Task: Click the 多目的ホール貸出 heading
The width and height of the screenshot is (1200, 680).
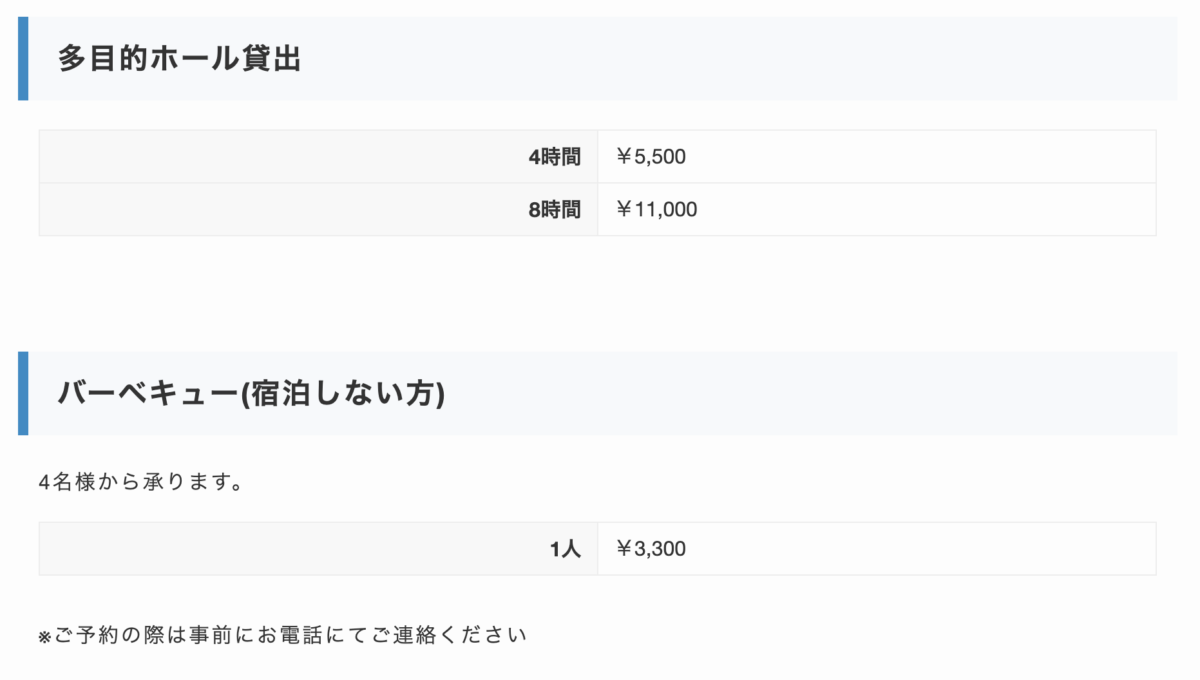Action: [x=179, y=59]
